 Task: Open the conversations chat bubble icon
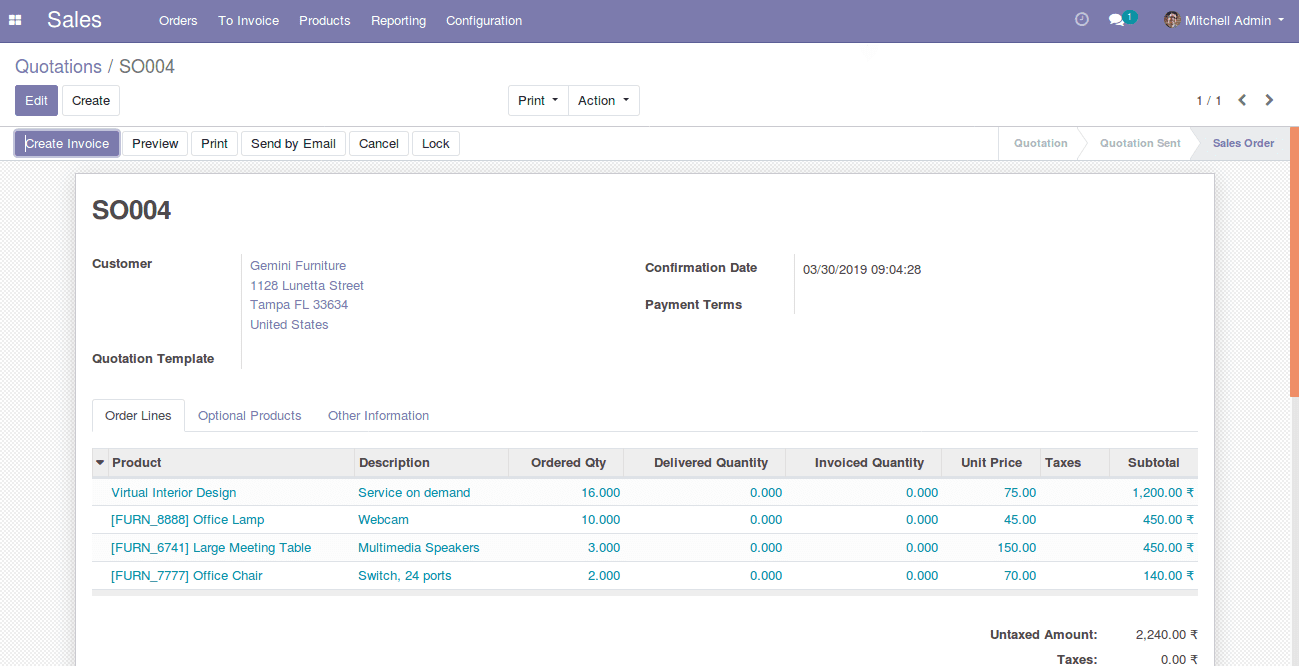pos(1117,20)
